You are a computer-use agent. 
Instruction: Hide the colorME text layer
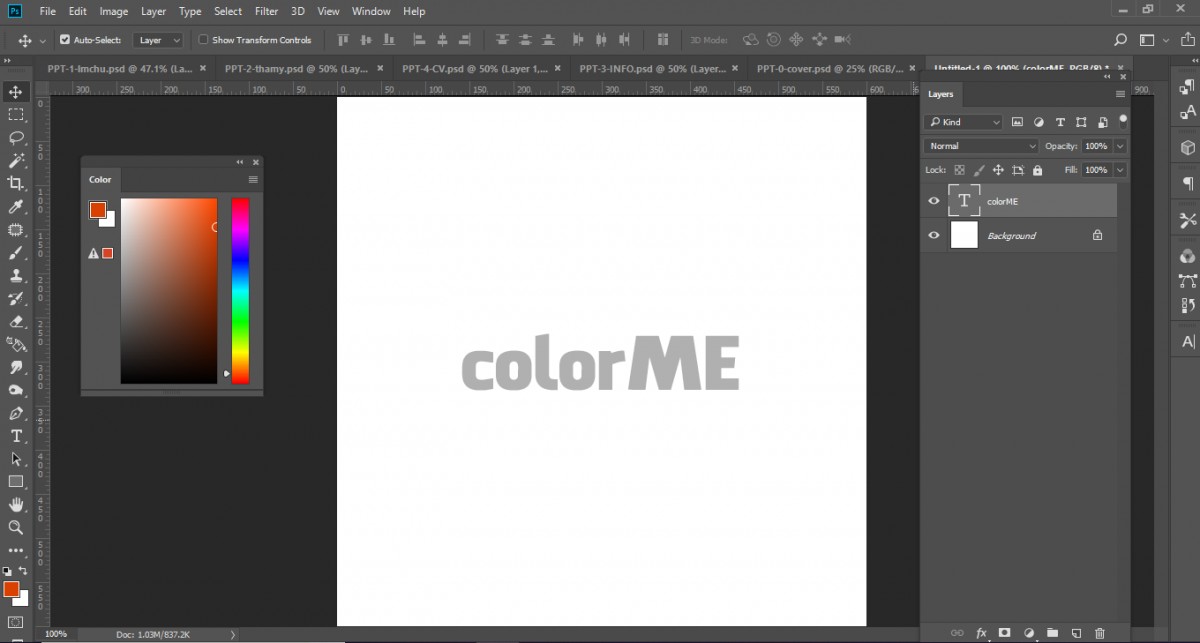tap(933, 200)
